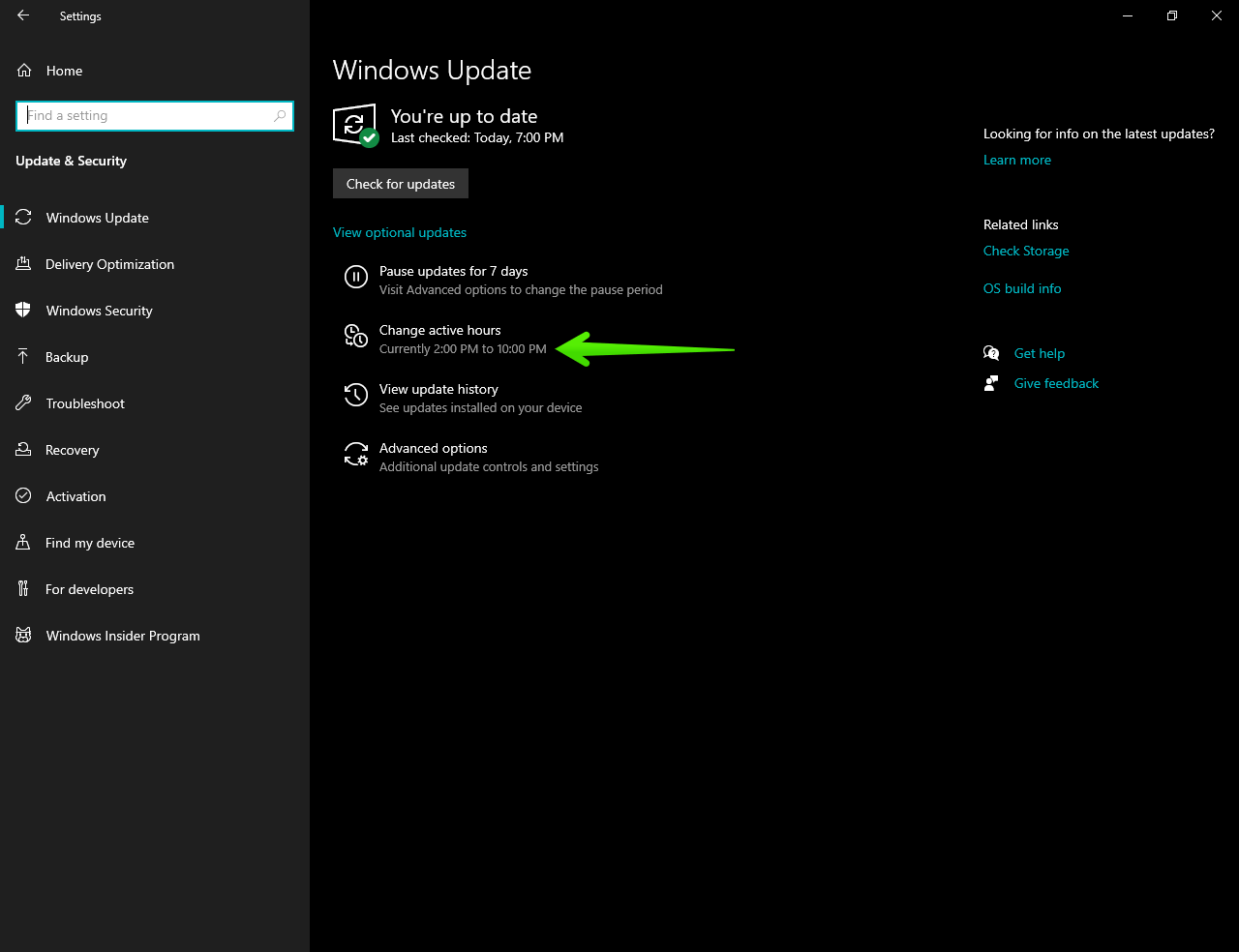
Task: Click 'Visit Advanced options to change the pause period'
Action: pyautogui.click(x=521, y=290)
